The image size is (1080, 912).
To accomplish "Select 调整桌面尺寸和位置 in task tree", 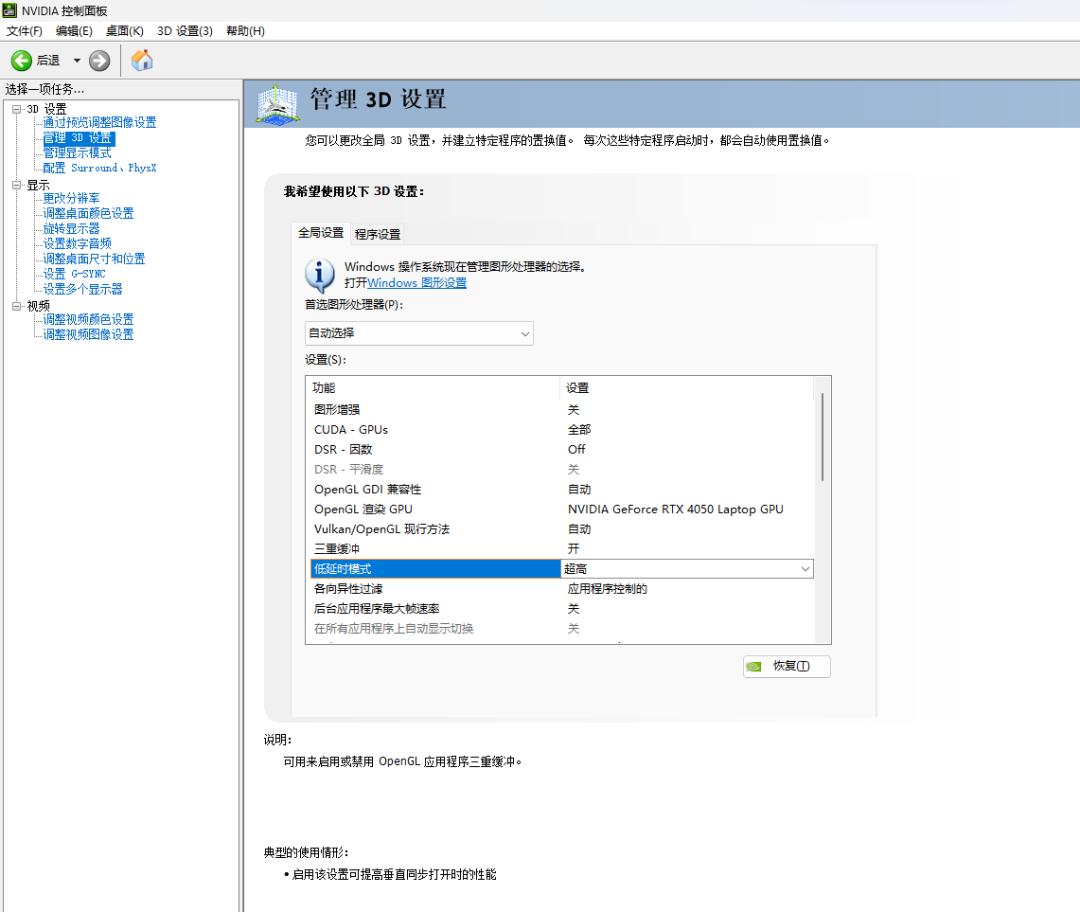I will click(x=94, y=259).
